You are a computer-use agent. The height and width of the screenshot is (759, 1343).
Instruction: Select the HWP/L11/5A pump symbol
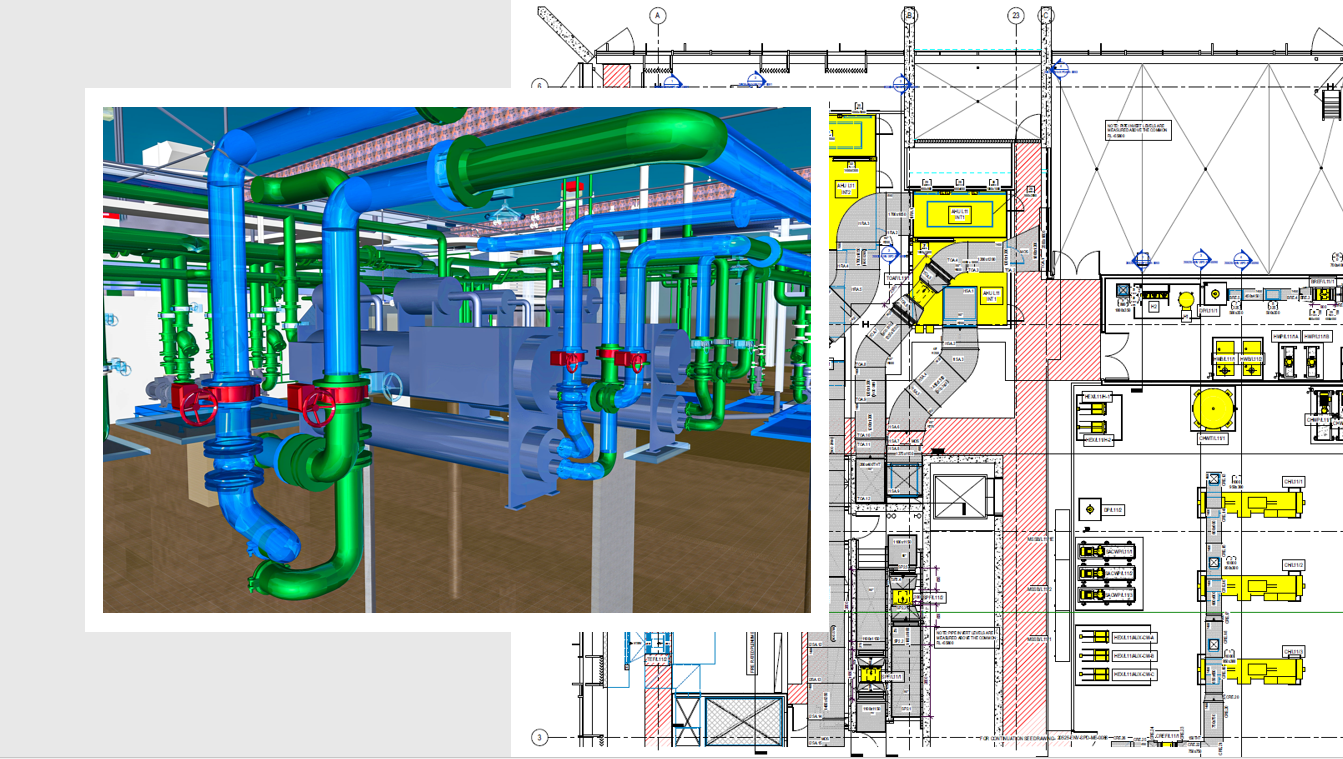(x=1289, y=361)
